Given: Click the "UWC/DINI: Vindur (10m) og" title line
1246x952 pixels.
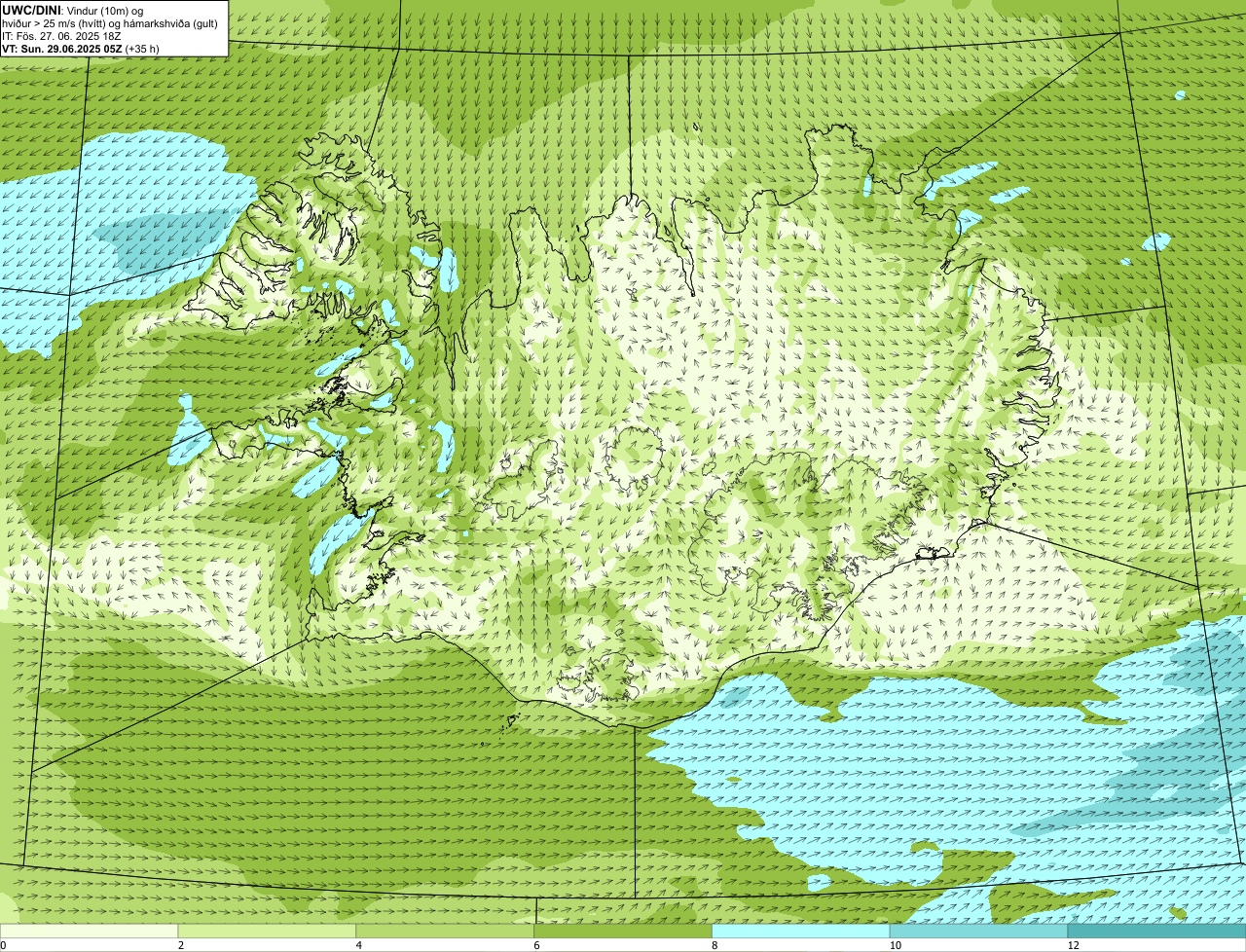Looking at the screenshot, I should [x=73, y=11].
